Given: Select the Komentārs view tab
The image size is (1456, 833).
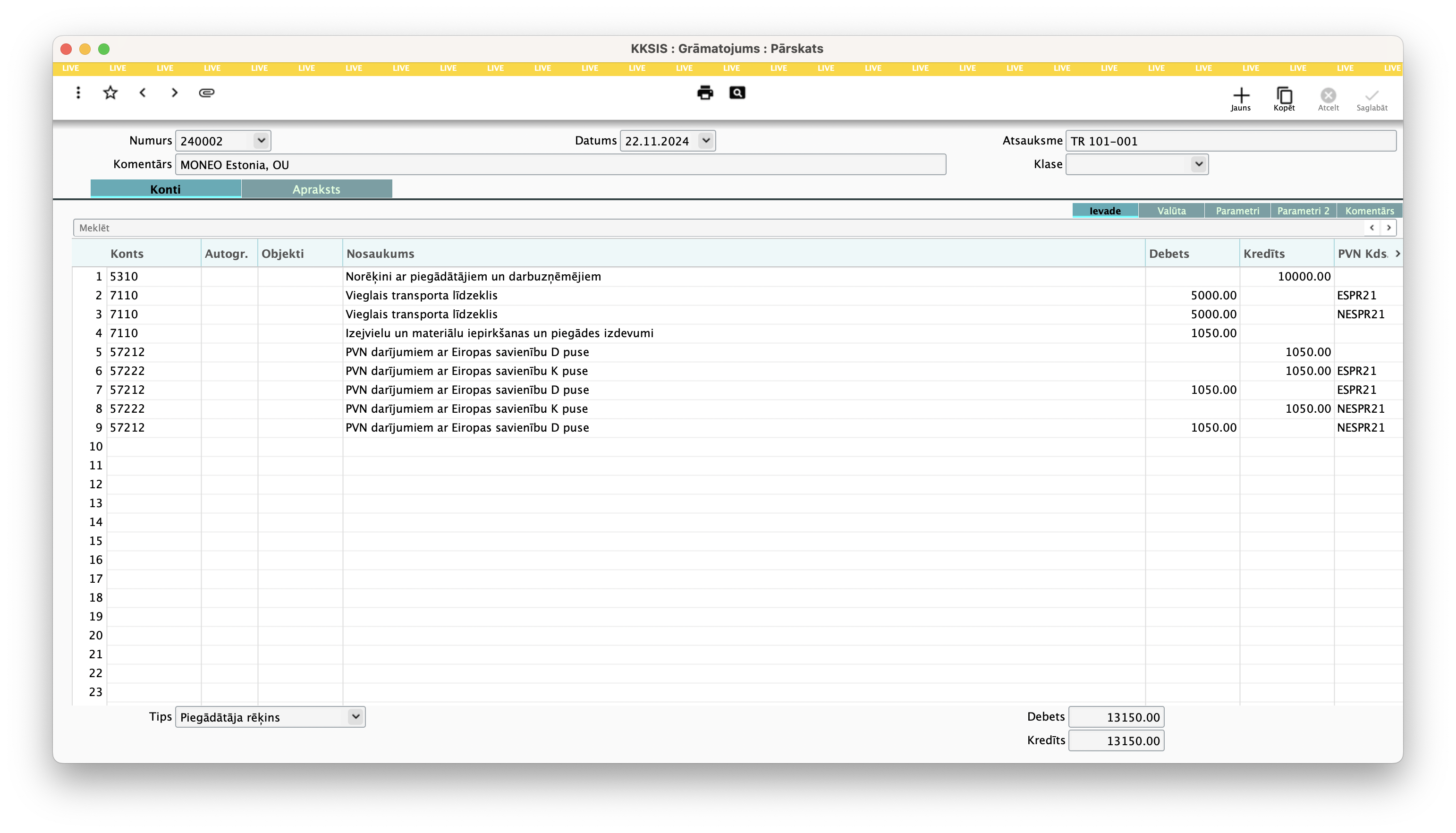Looking at the screenshot, I should [x=1369, y=211].
